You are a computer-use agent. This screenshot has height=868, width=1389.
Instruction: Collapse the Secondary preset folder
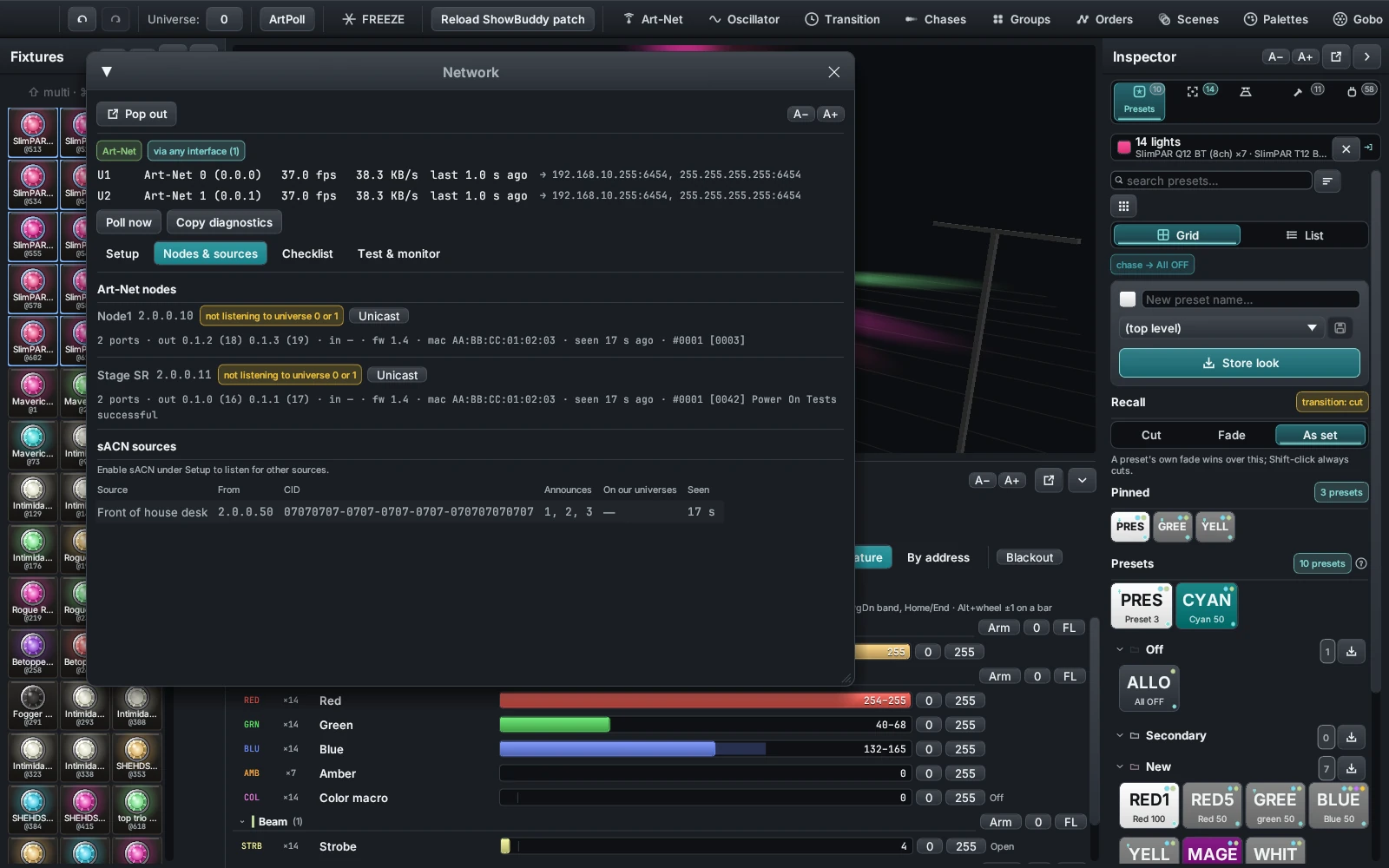pos(1120,735)
